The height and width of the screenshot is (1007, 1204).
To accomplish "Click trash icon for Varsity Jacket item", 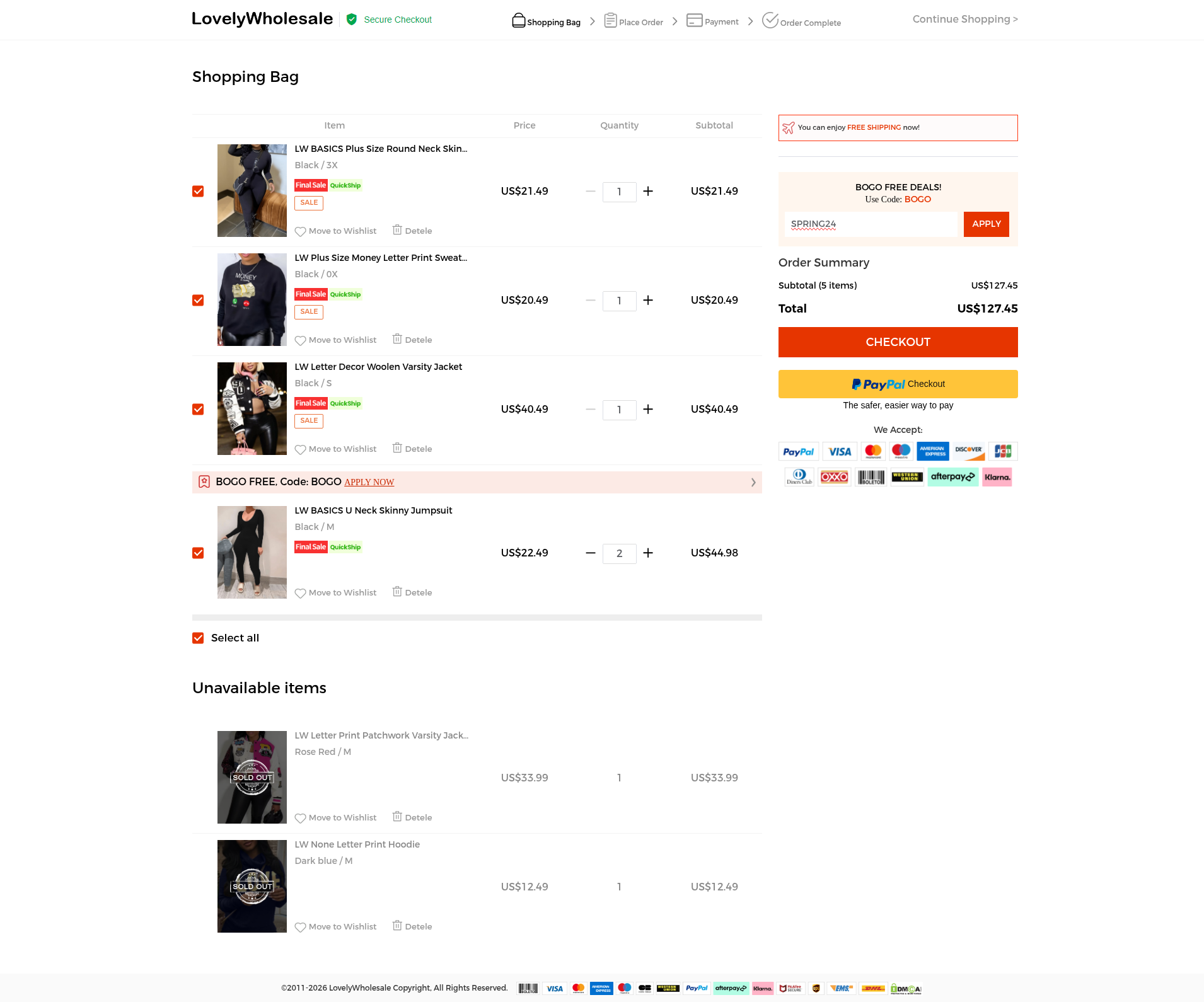I will (397, 448).
